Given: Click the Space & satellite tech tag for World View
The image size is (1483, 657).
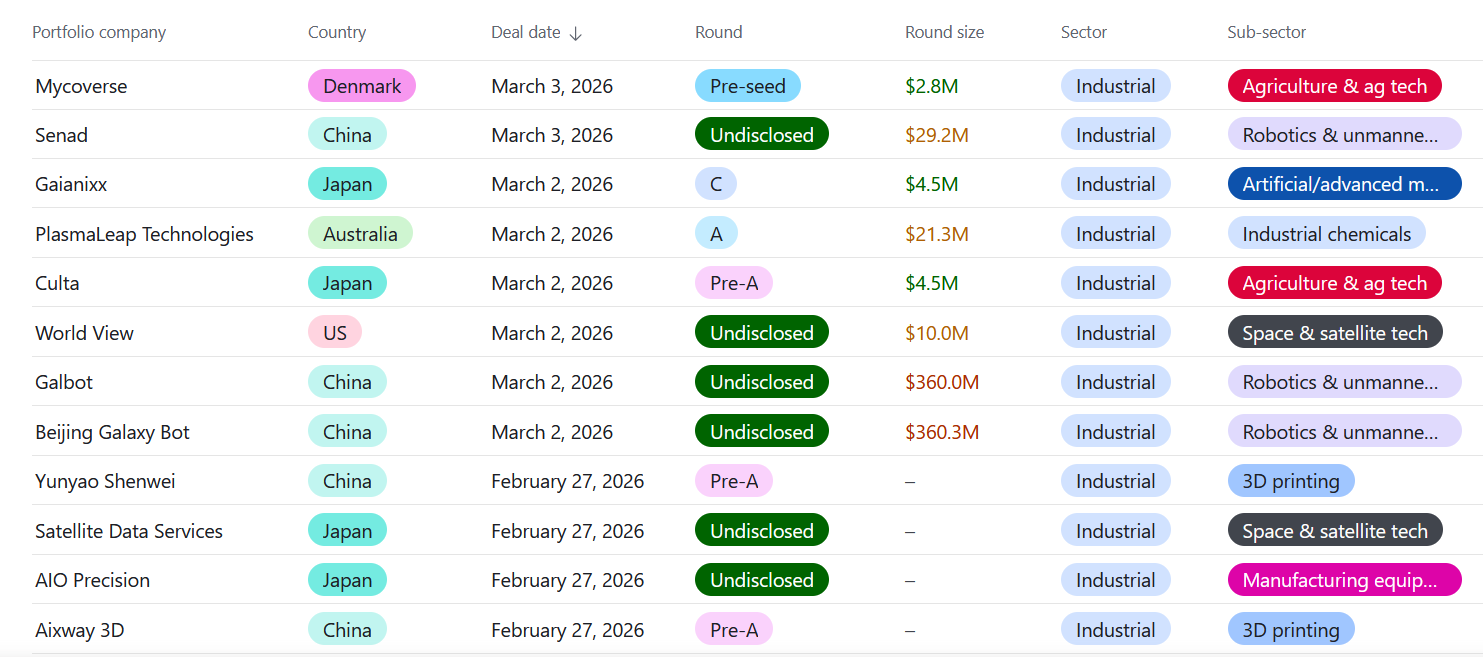Looking at the screenshot, I should [1334, 333].
